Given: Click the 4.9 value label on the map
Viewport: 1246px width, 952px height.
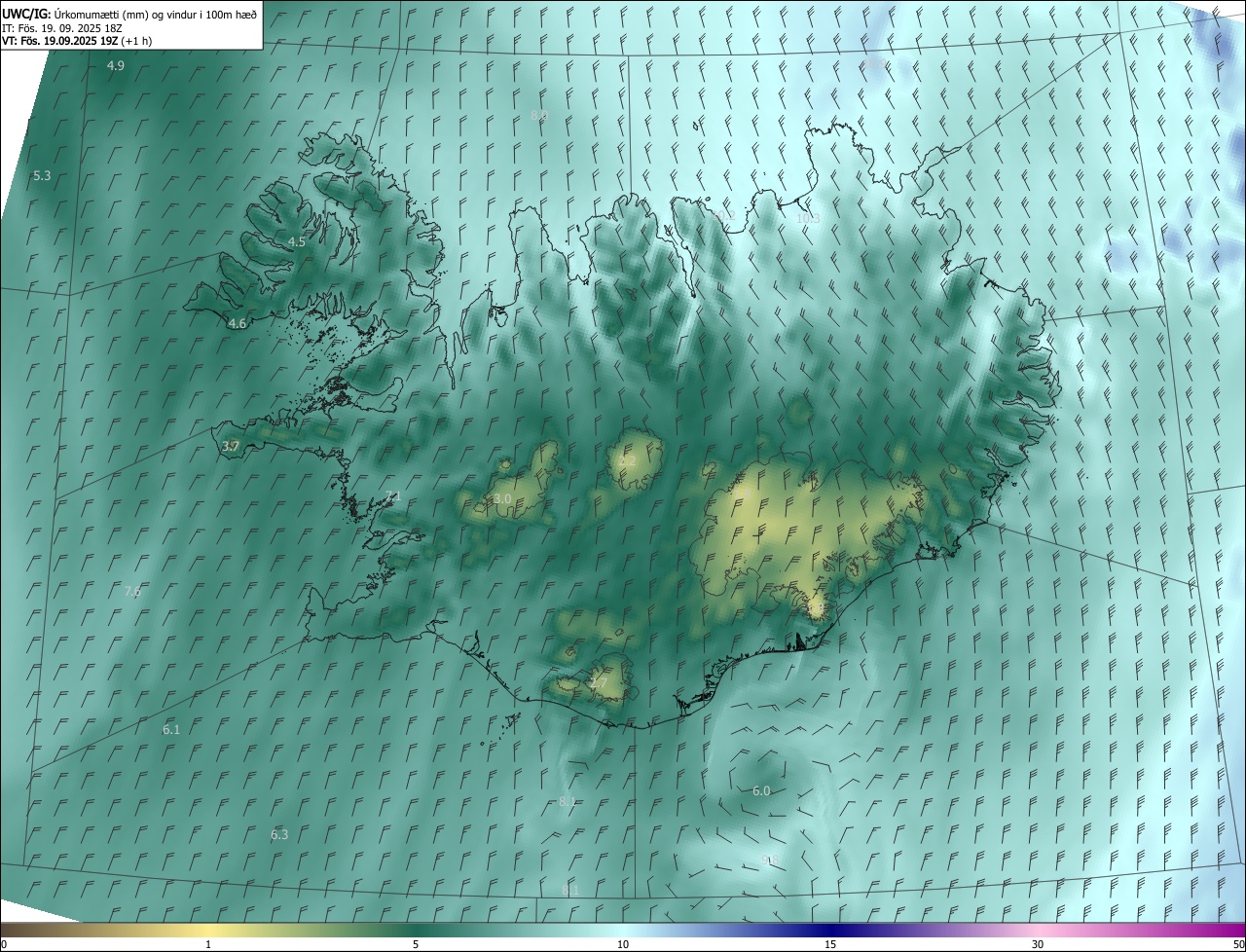Looking at the screenshot, I should point(116,65).
